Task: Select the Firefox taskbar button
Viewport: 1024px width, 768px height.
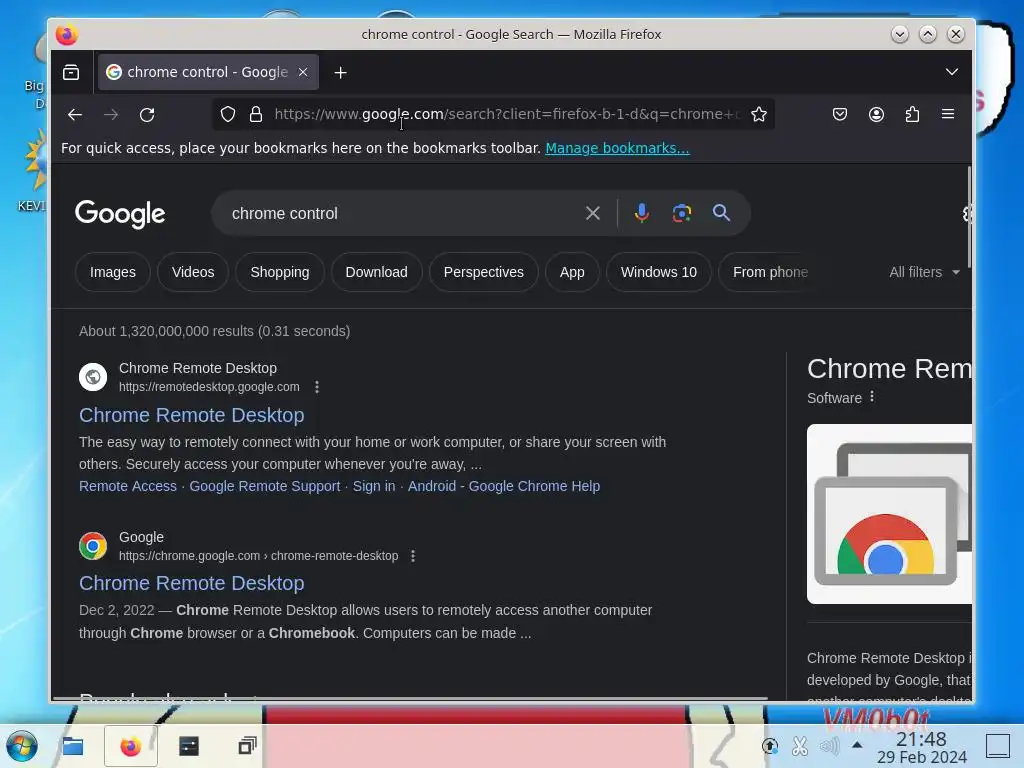Action: pos(131,746)
